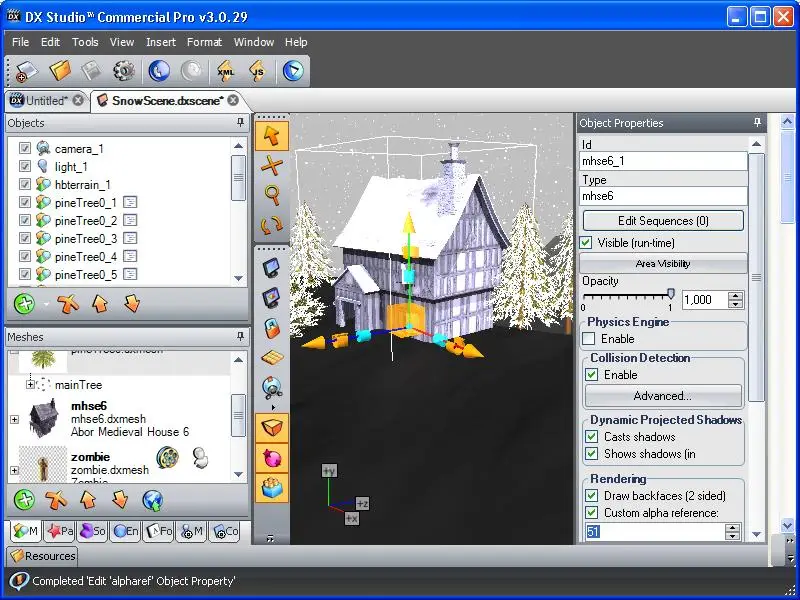Open the dropdown arrow beside Objects add button
Image resolution: width=800 pixels, height=600 pixels.
(46, 304)
